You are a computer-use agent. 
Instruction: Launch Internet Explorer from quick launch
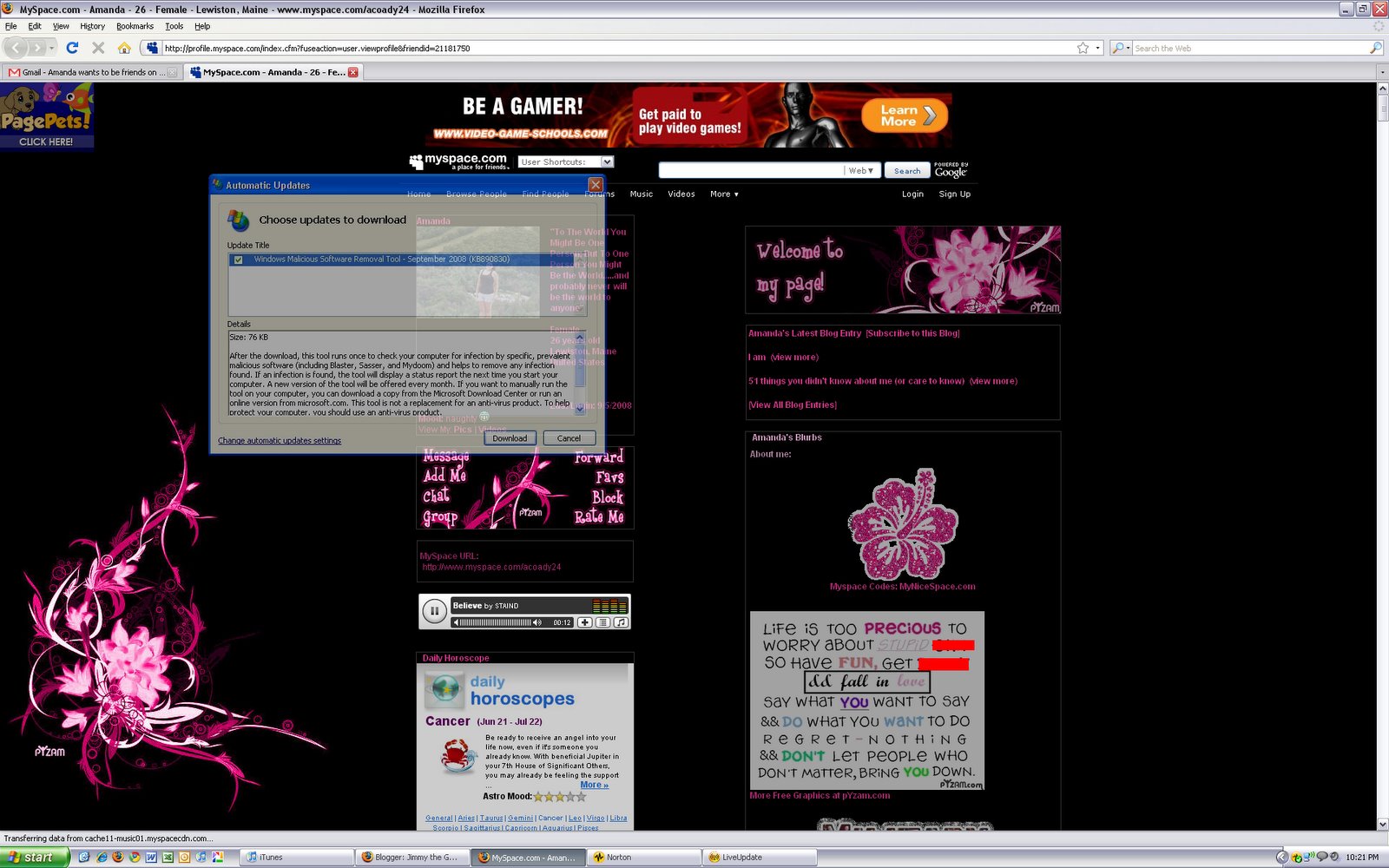click(x=102, y=857)
